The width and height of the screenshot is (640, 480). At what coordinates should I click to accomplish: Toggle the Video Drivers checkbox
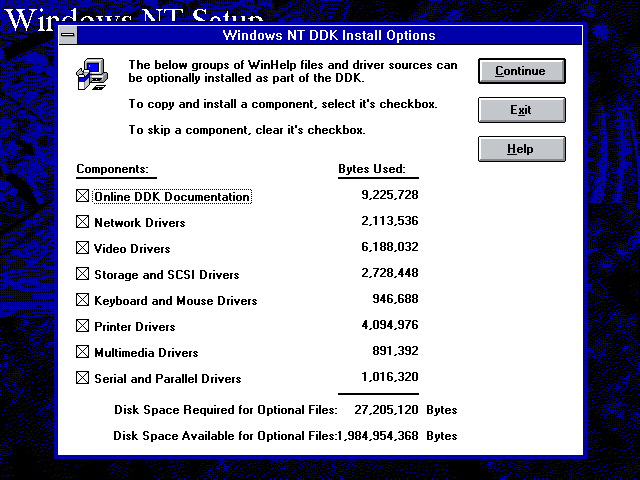(82, 248)
